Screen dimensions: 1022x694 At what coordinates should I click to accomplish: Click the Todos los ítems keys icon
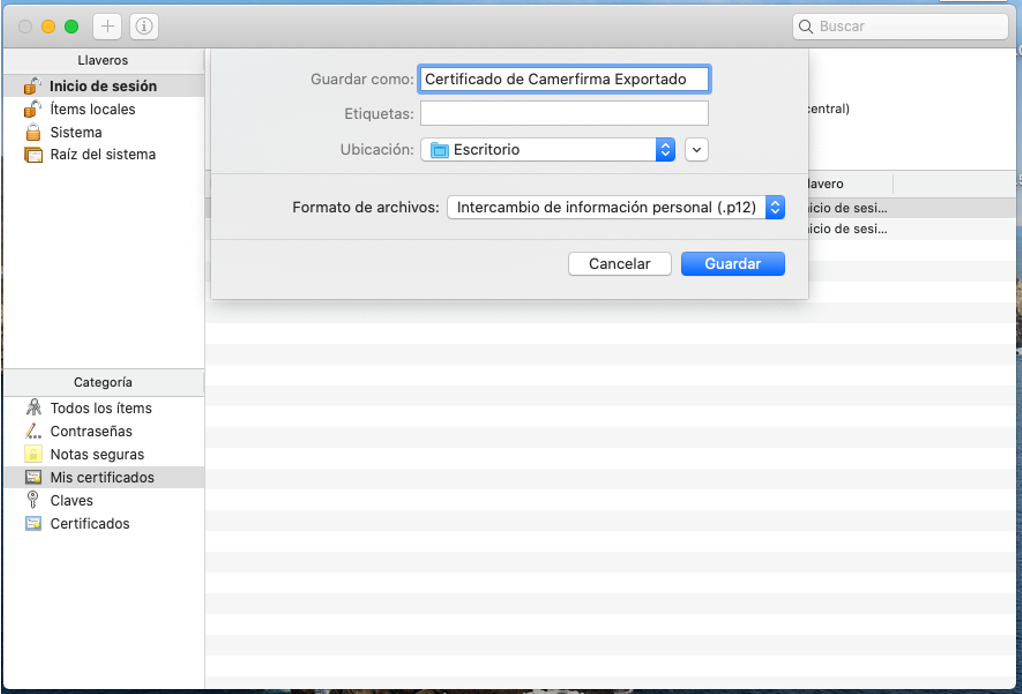click(33, 408)
